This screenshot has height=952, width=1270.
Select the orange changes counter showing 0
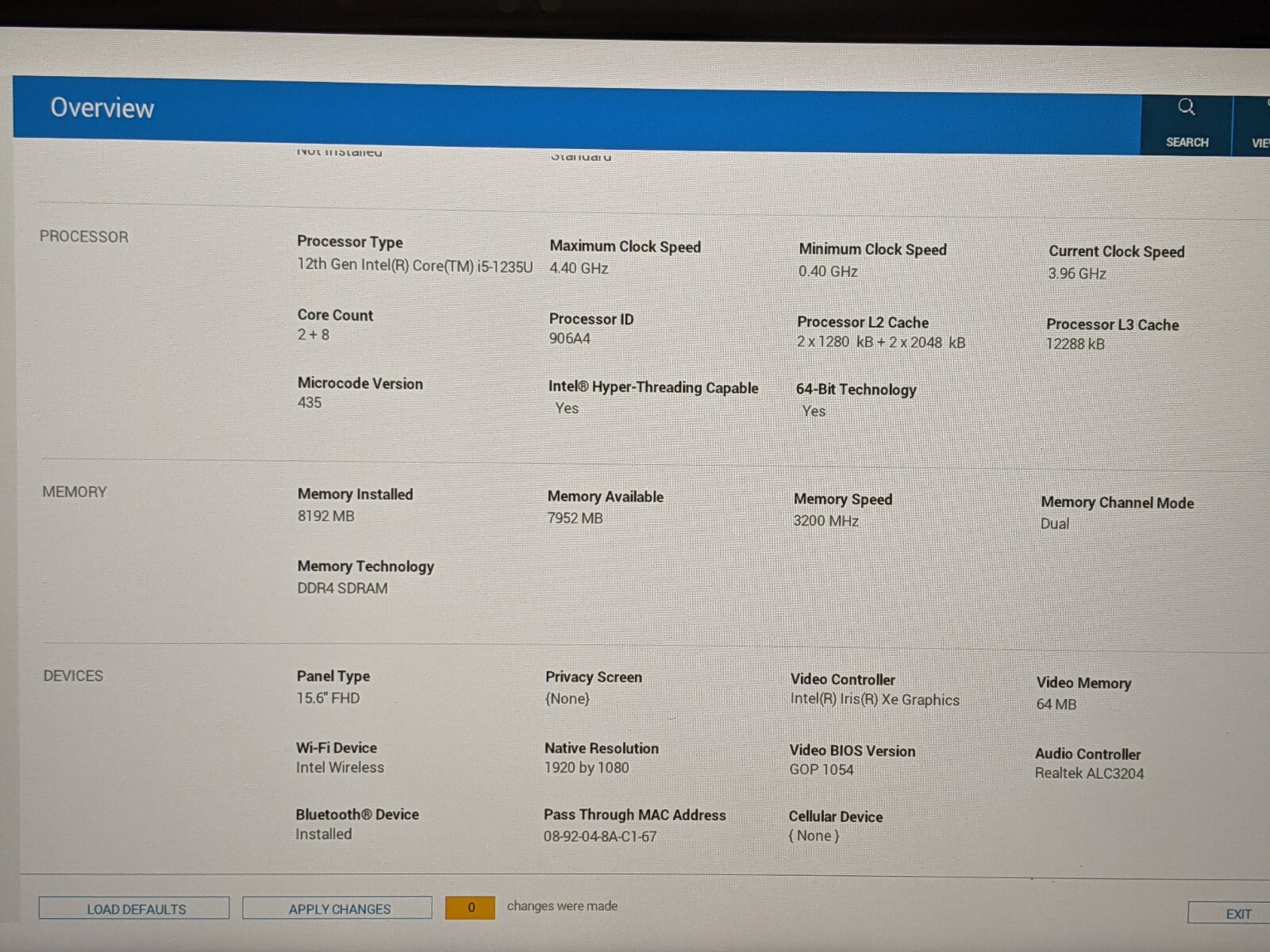click(x=470, y=908)
